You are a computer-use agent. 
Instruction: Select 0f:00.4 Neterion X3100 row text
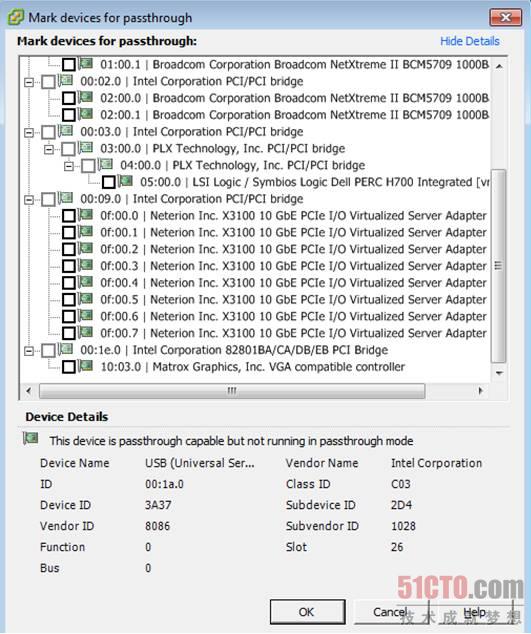tap(293, 283)
